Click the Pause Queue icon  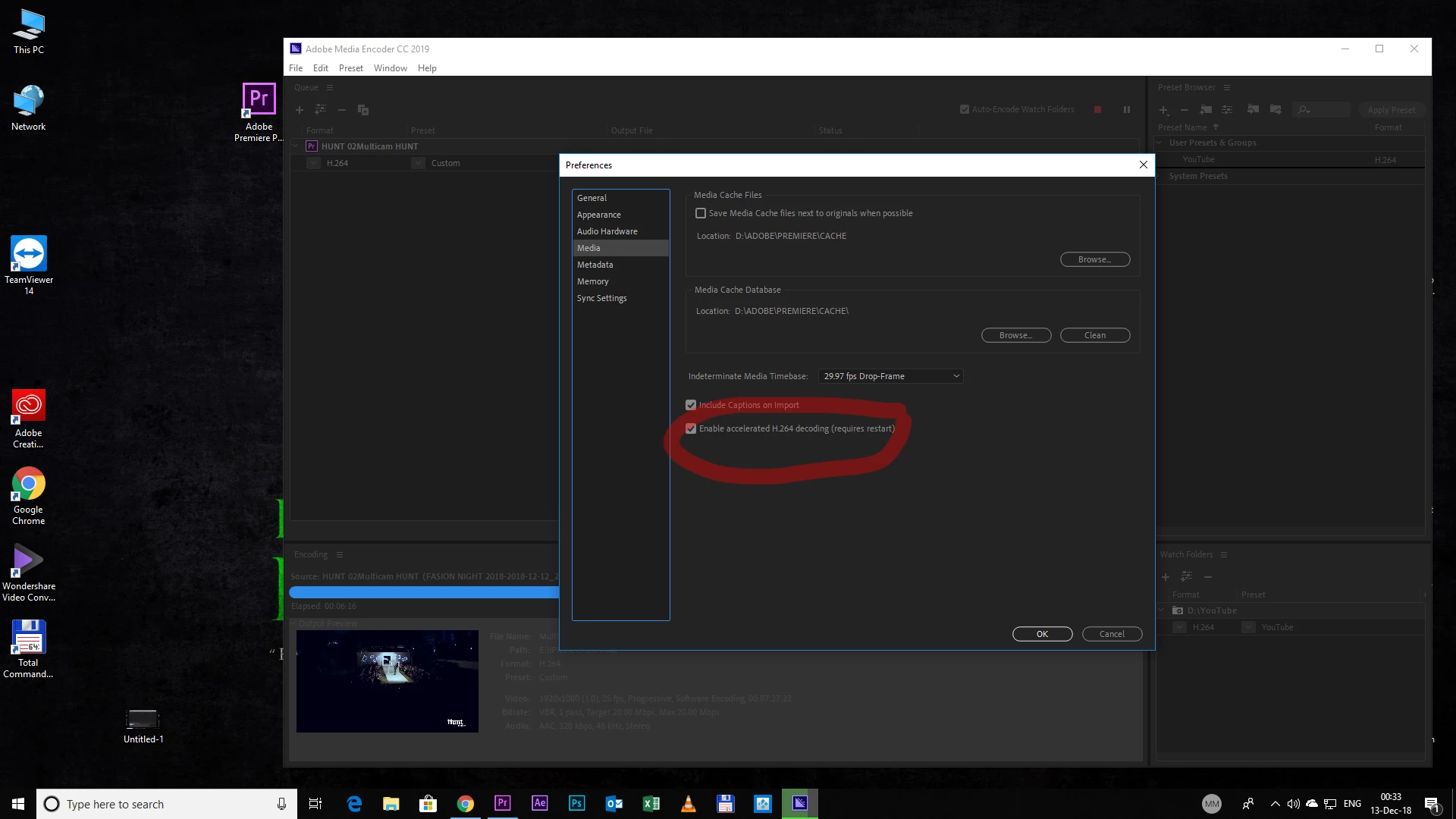[x=1127, y=110]
